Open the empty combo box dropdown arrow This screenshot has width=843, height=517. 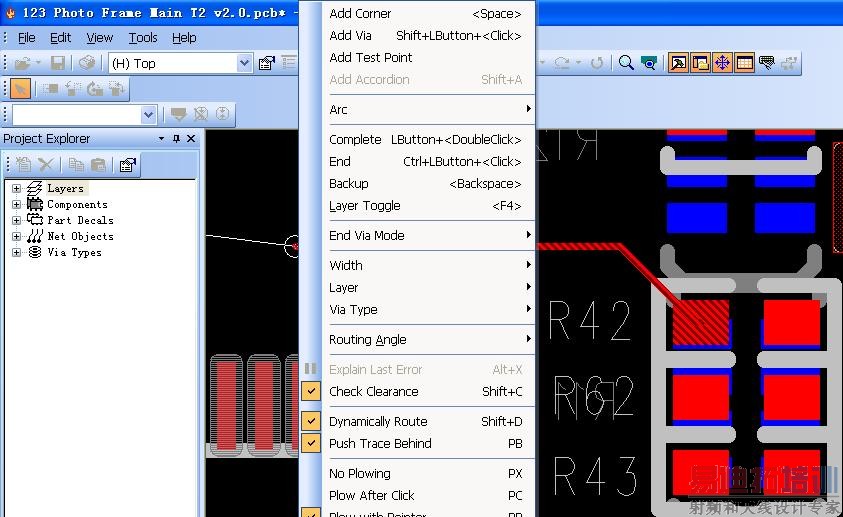(x=148, y=114)
